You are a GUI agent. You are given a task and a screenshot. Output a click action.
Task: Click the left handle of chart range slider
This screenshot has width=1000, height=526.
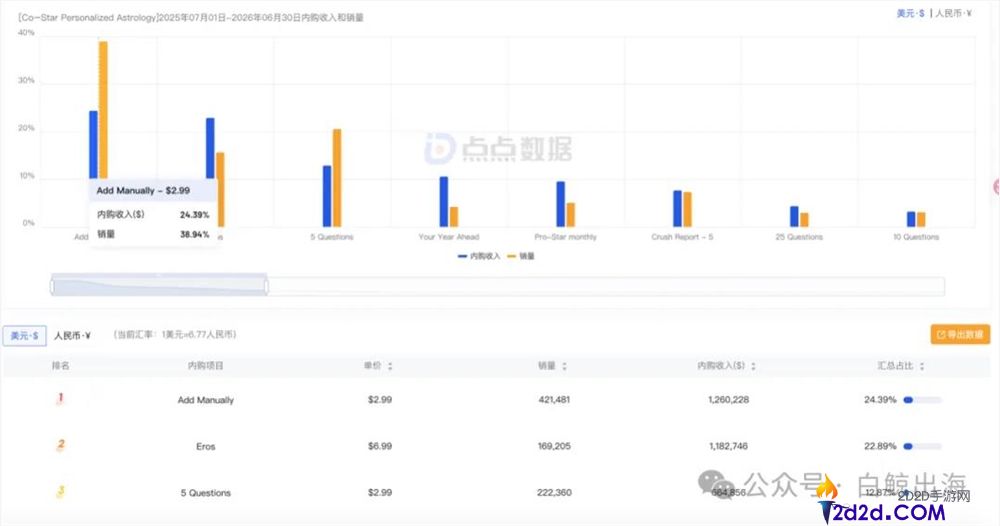tap(52, 286)
